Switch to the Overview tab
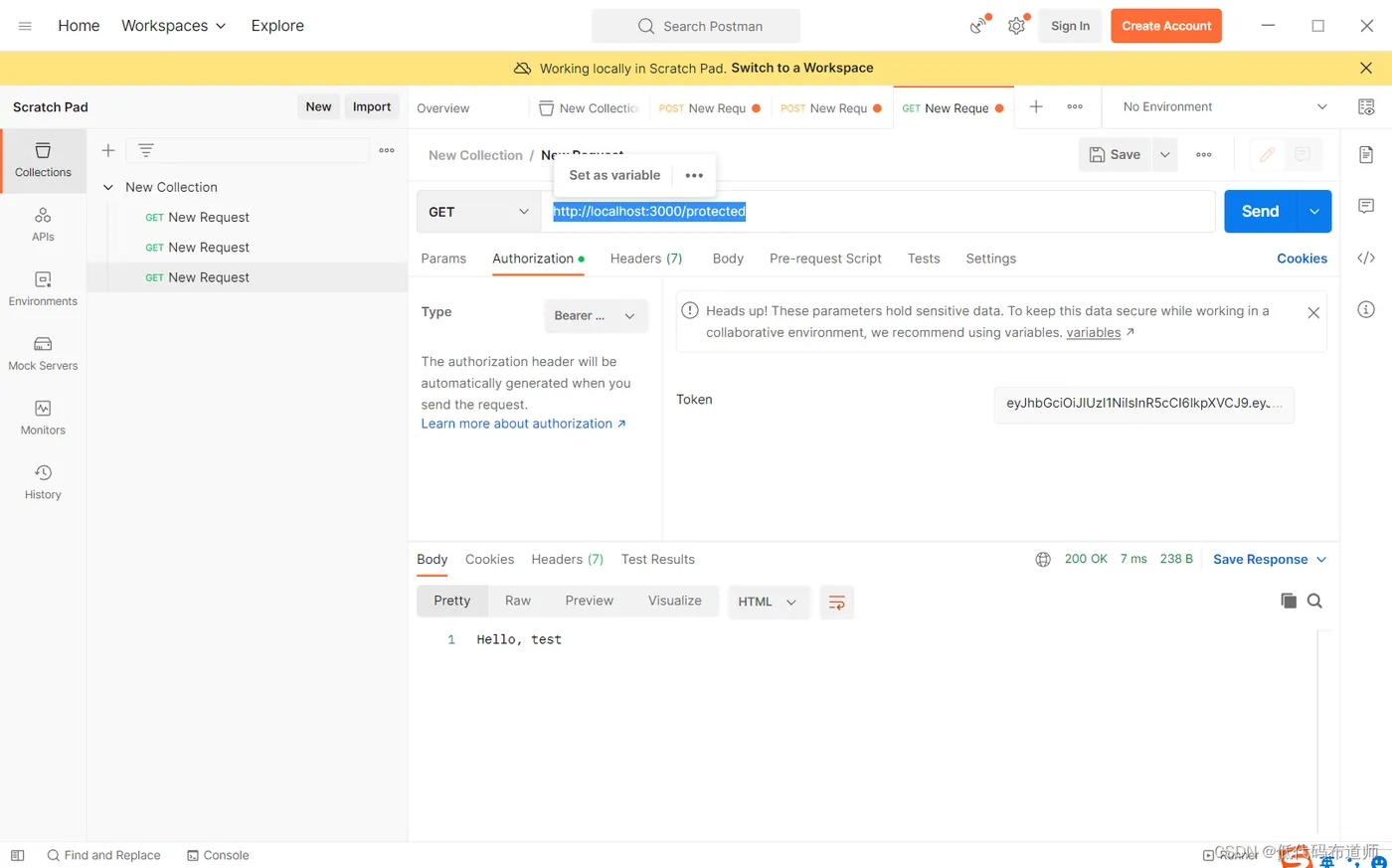The height and width of the screenshot is (868, 1392). (x=443, y=108)
